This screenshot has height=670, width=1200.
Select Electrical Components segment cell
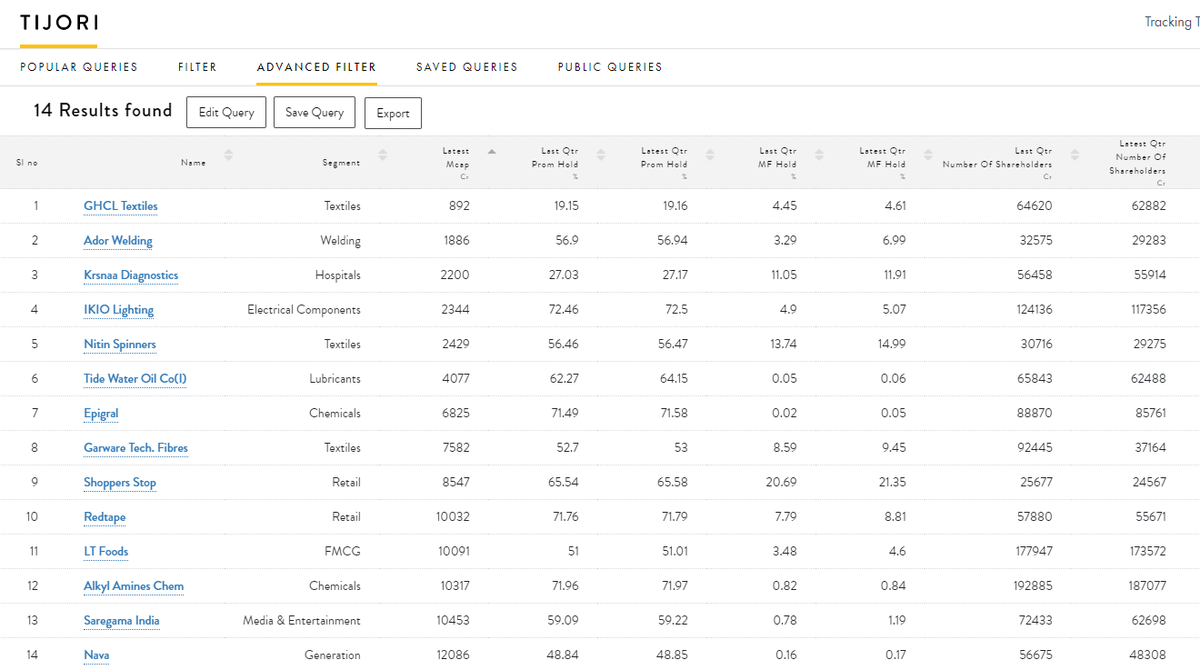(304, 310)
